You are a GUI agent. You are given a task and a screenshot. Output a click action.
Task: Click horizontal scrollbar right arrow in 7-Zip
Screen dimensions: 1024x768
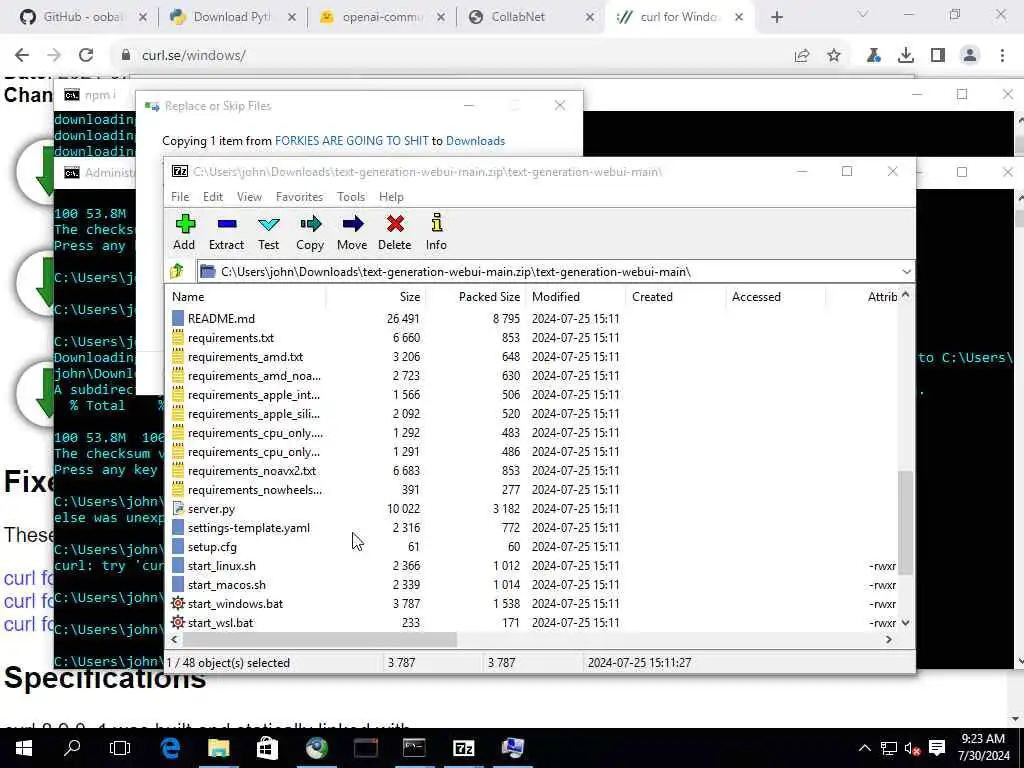pos(889,639)
